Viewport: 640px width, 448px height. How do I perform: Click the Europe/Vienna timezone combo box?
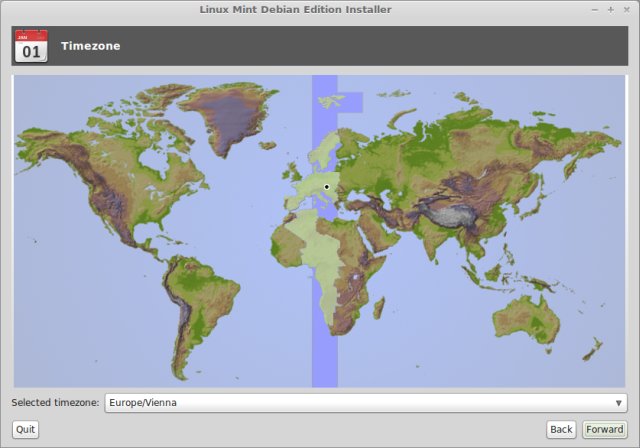click(x=360, y=403)
